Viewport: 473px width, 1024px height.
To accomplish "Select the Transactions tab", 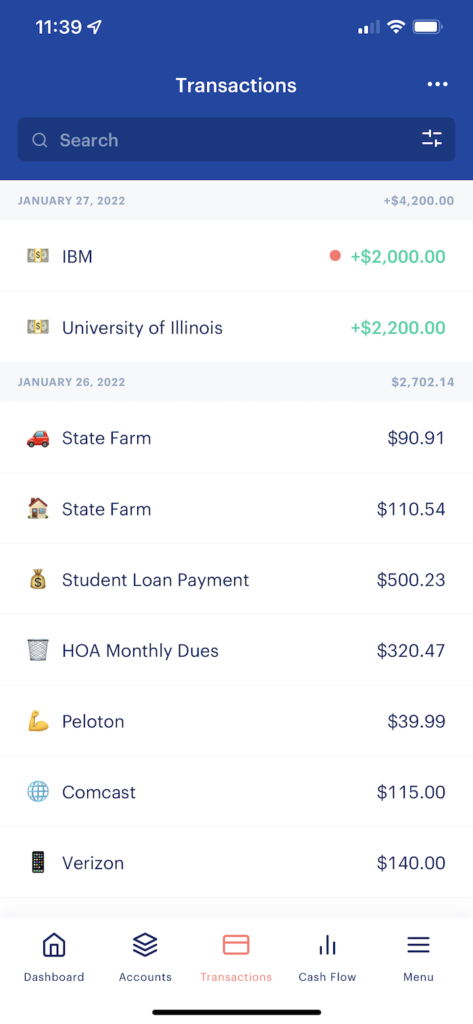I will 236,957.
